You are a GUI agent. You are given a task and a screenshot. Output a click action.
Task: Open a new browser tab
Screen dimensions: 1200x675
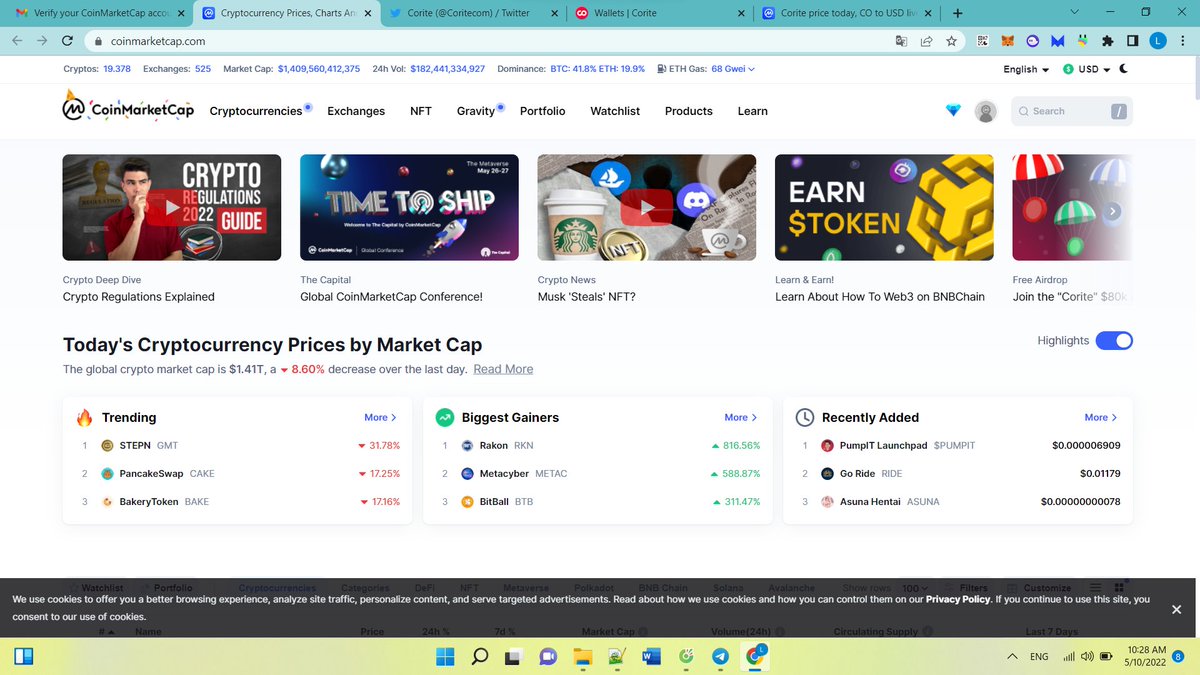(x=958, y=13)
